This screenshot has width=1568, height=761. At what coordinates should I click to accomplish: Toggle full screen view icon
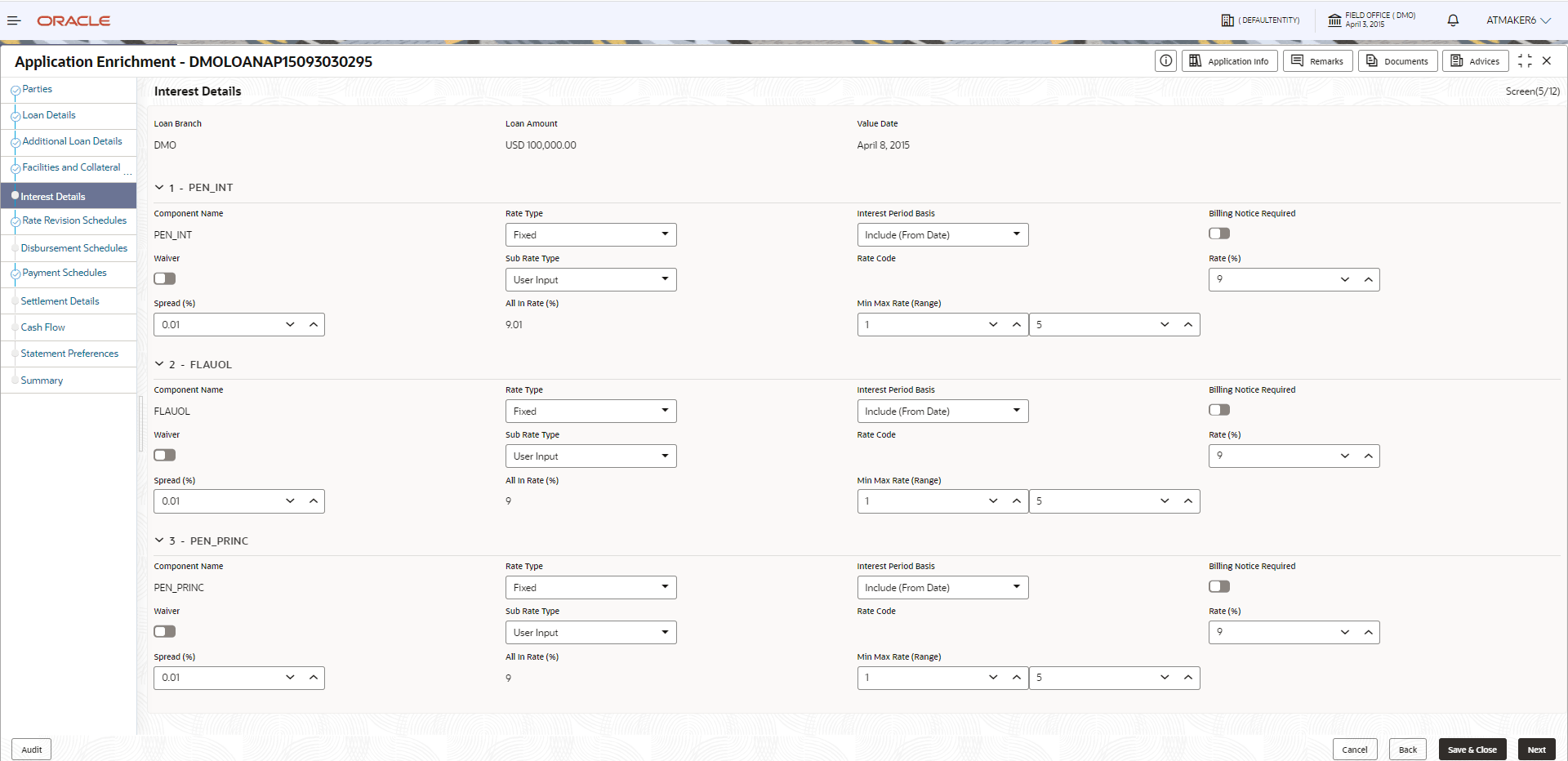[x=1525, y=61]
